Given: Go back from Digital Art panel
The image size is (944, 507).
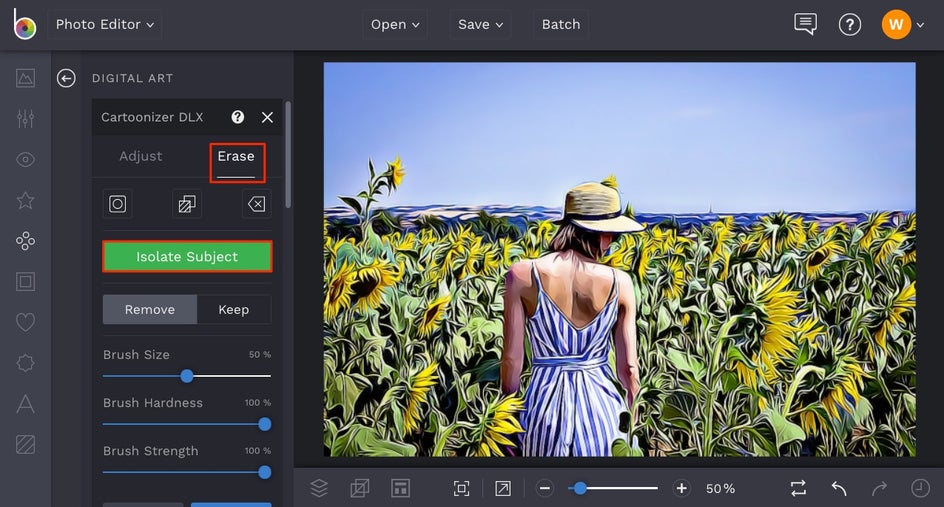Looking at the screenshot, I should 66,78.
